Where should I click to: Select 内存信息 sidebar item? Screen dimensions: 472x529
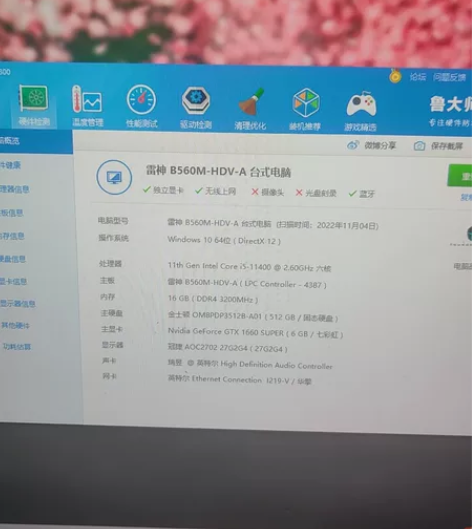click(12, 236)
